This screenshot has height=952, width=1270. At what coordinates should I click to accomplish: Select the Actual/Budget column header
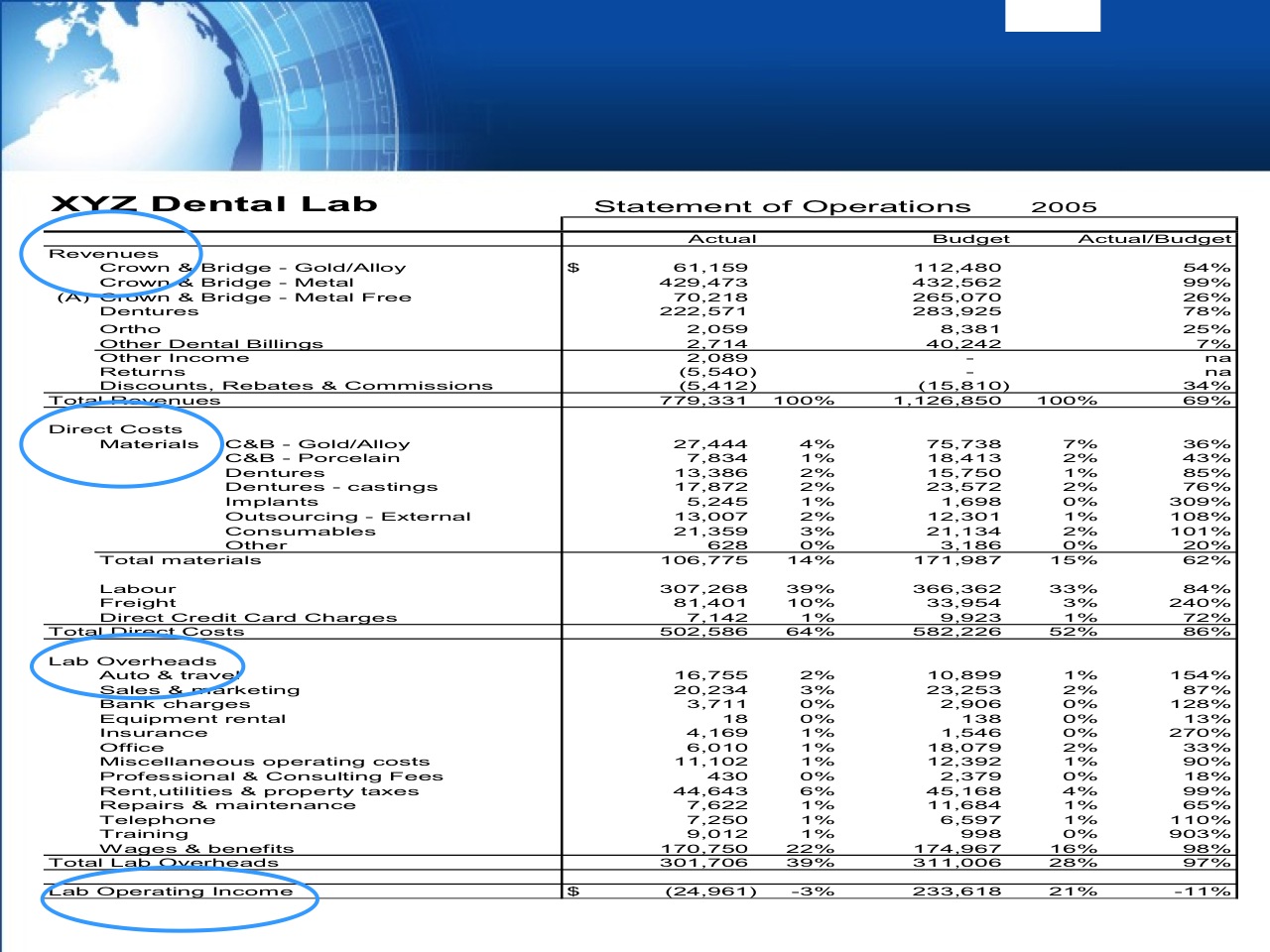tap(1154, 239)
